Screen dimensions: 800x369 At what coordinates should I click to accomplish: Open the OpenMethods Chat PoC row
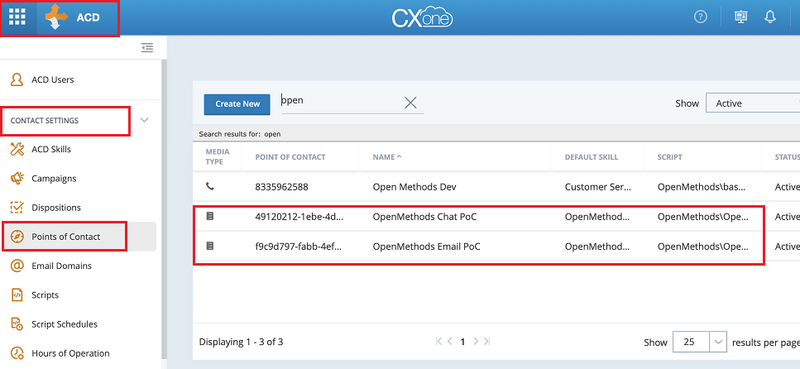point(479,216)
